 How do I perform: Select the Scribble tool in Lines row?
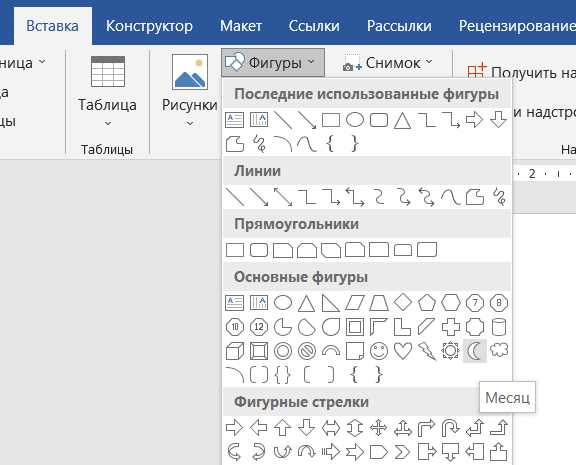tap(499, 197)
